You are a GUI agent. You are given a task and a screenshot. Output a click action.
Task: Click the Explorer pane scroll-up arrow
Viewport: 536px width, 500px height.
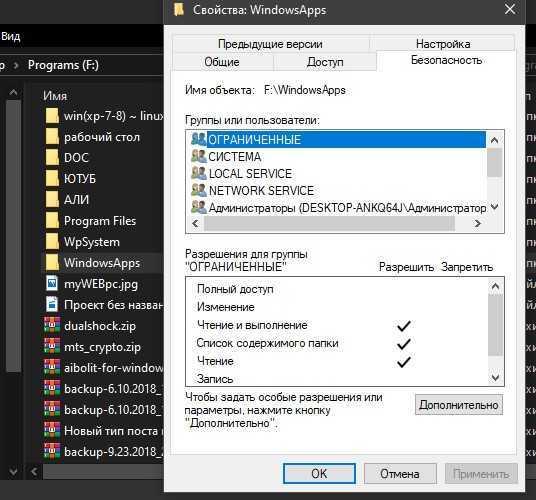[14, 92]
